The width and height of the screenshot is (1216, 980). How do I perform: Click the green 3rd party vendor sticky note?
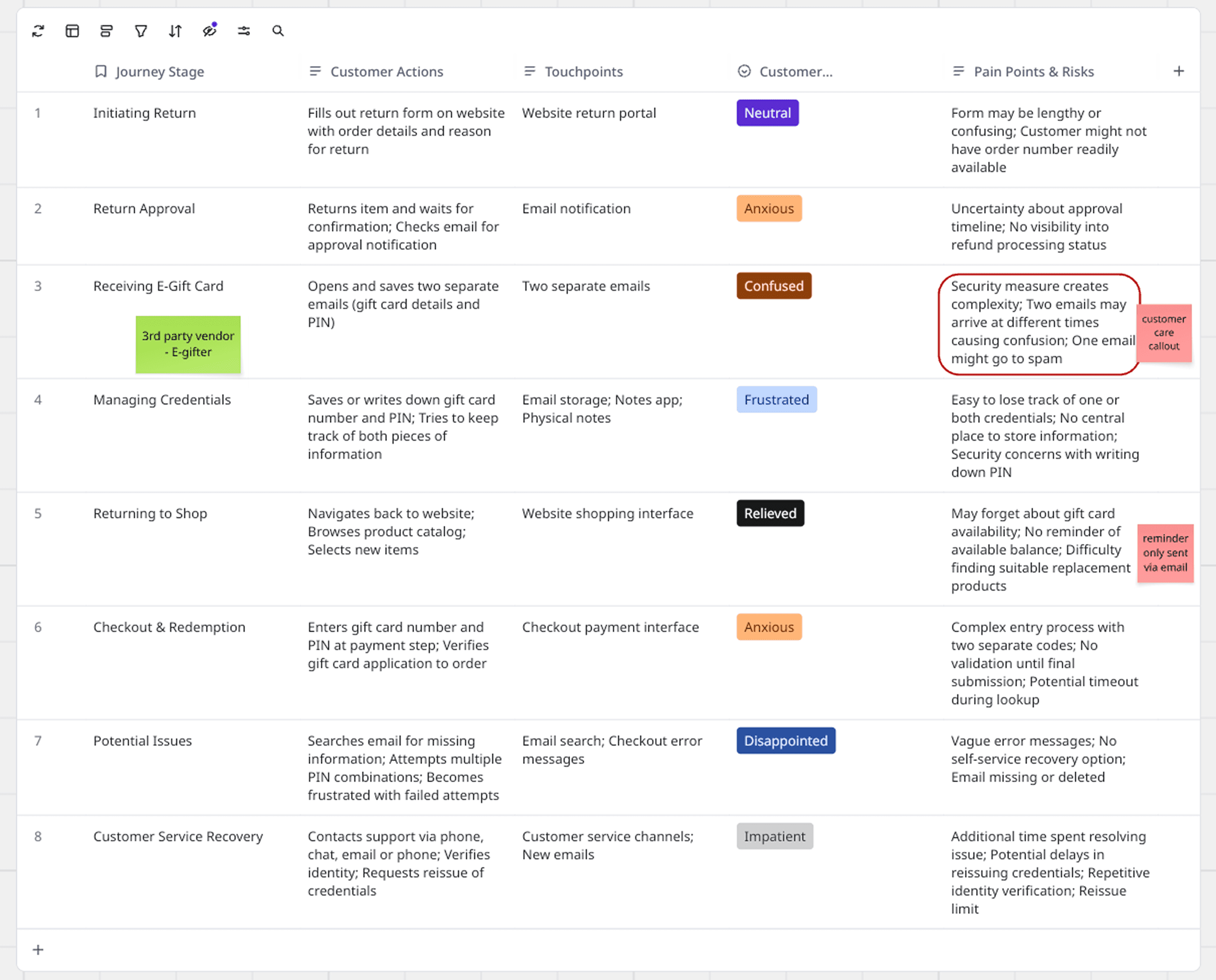(x=188, y=344)
